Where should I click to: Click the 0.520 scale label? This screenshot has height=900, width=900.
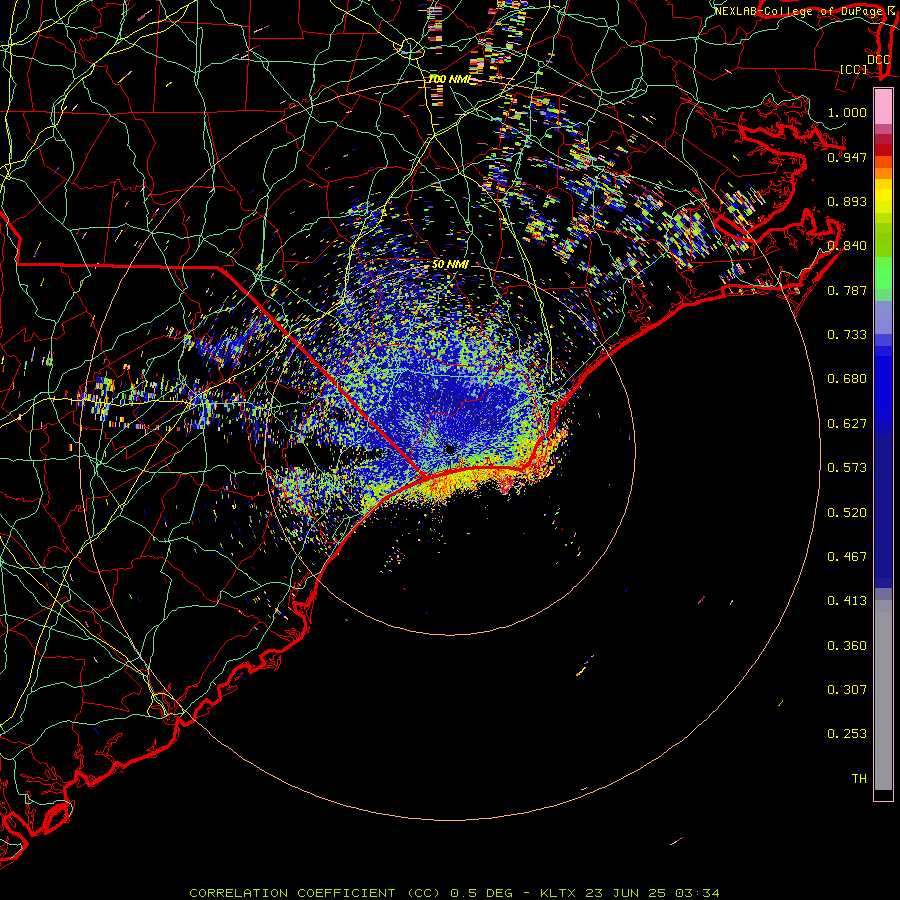[x=847, y=513]
